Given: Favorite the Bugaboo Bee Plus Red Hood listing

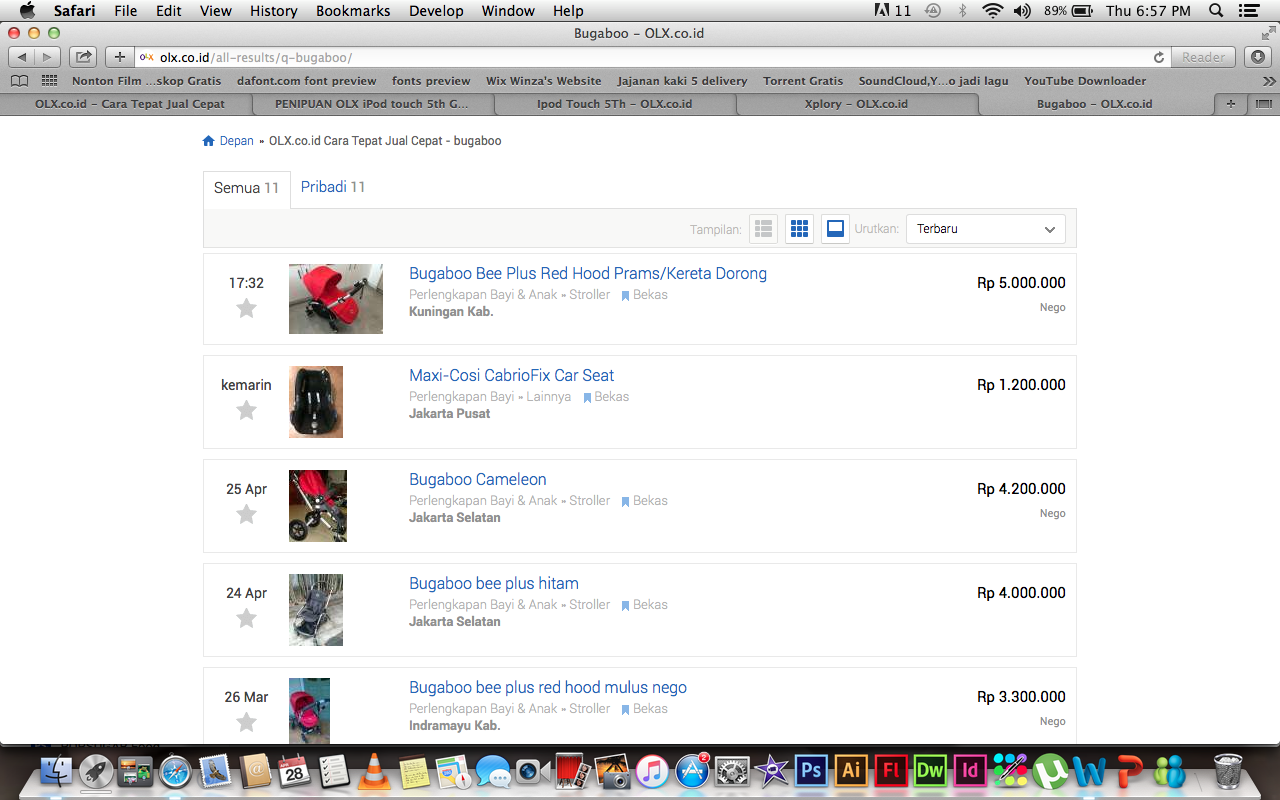Looking at the screenshot, I should (246, 308).
